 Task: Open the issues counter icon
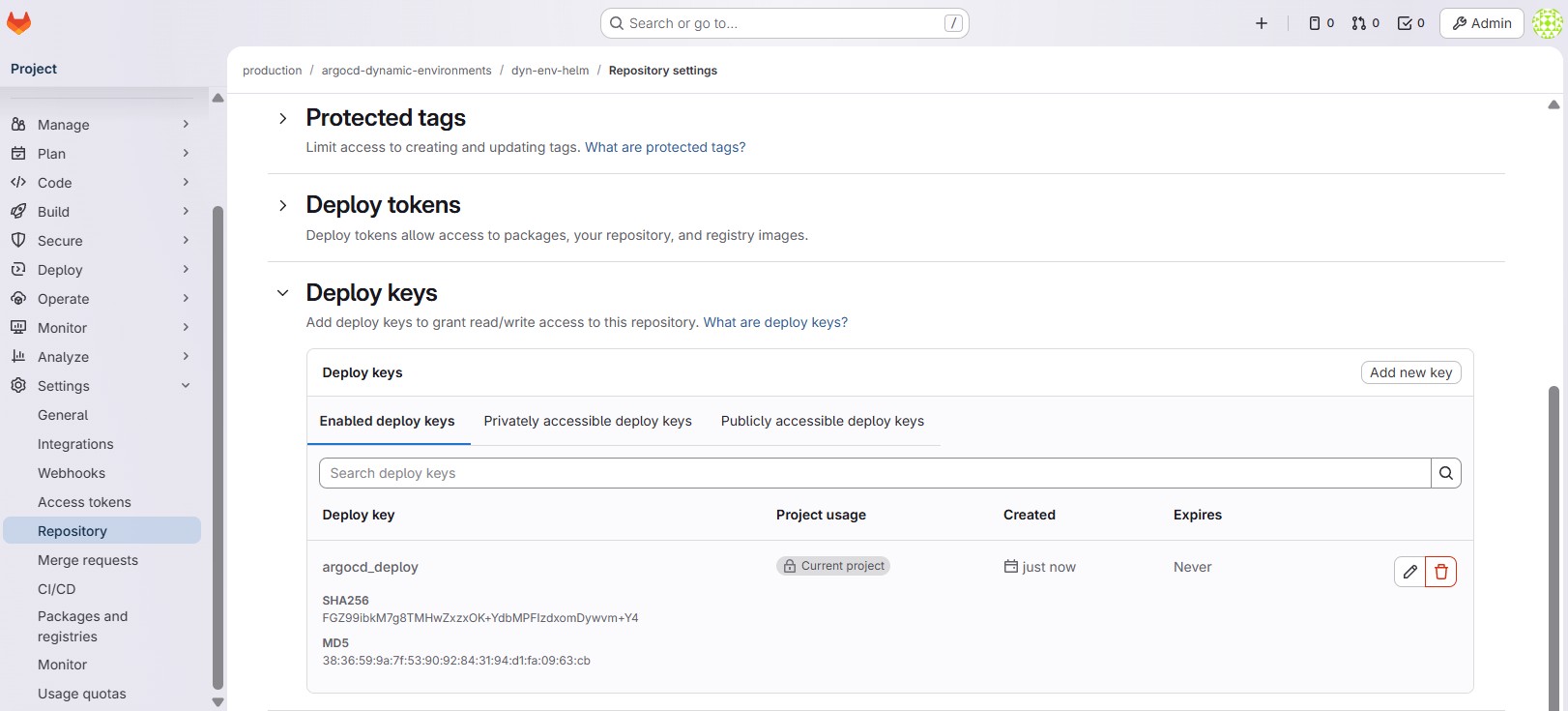coord(1321,23)
